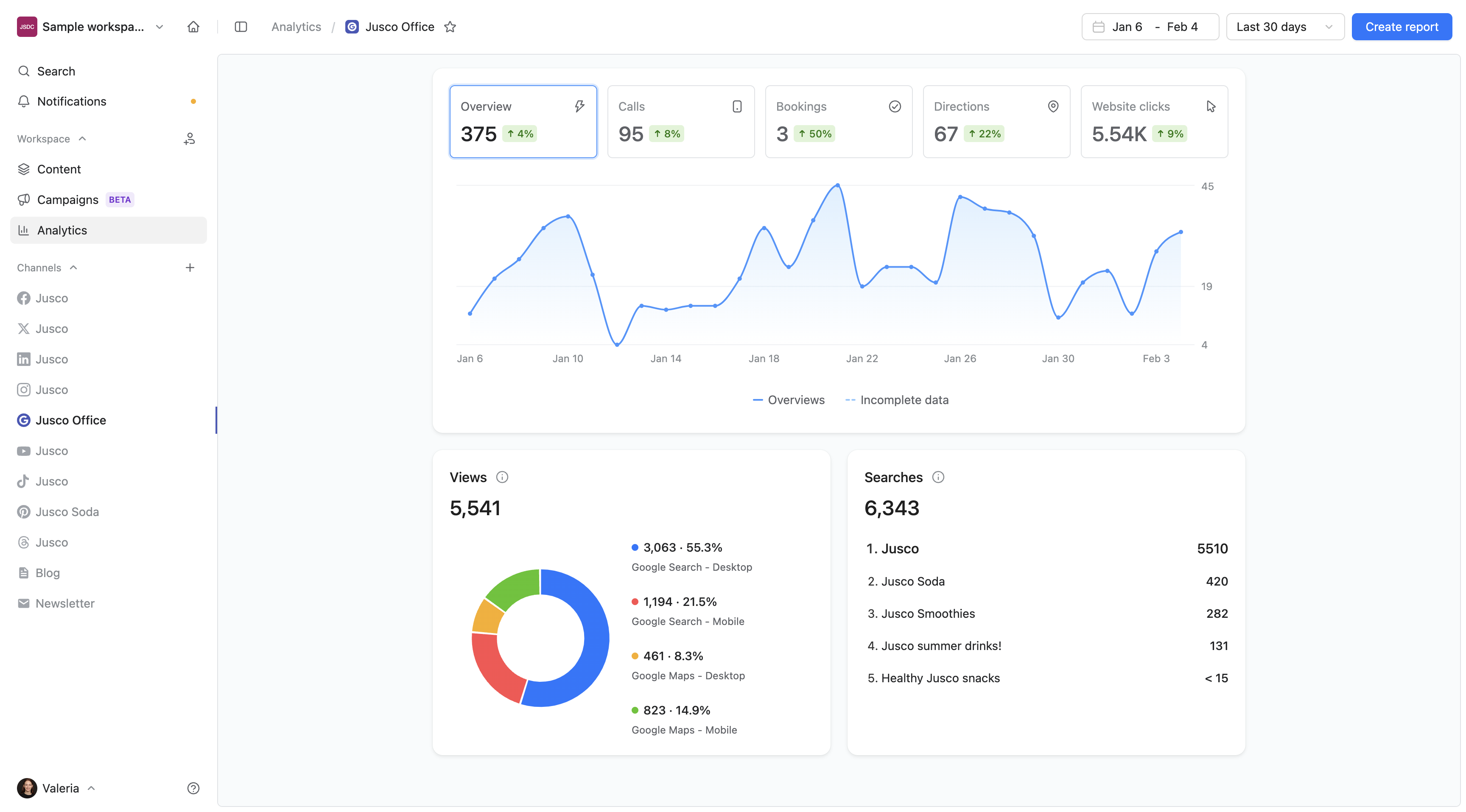Open the Jusco TikTok channel
Viewport: 1466px width, 812px height.
(51, 481)
